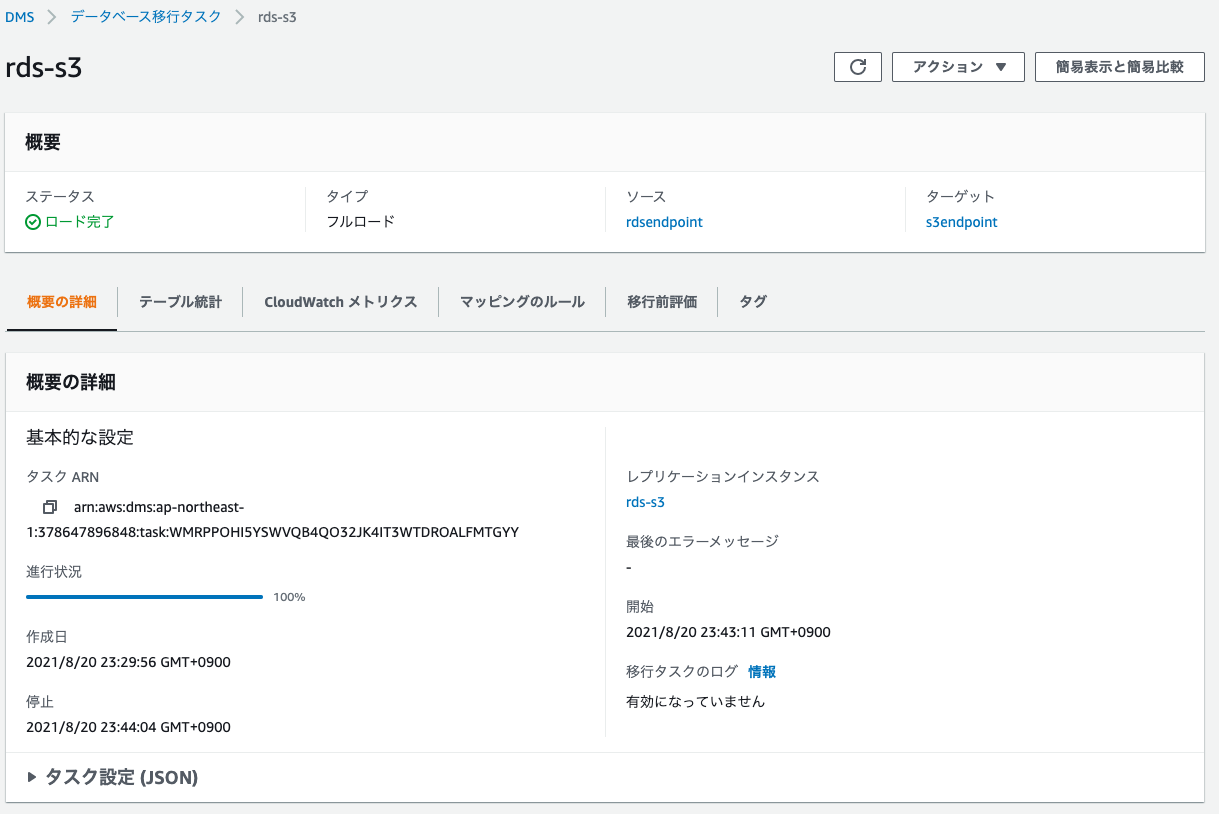1219x814 pixels.
Task: Open the s3endpoint target link
Action: coord(962,222)
